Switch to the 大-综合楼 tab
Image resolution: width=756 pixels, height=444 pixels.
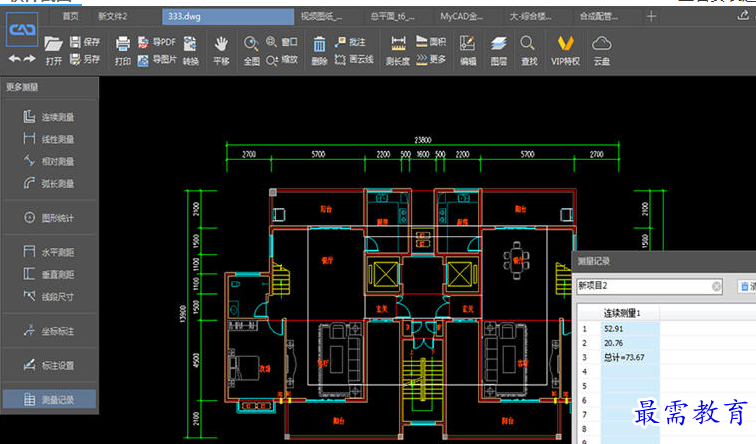coord(531,16)
